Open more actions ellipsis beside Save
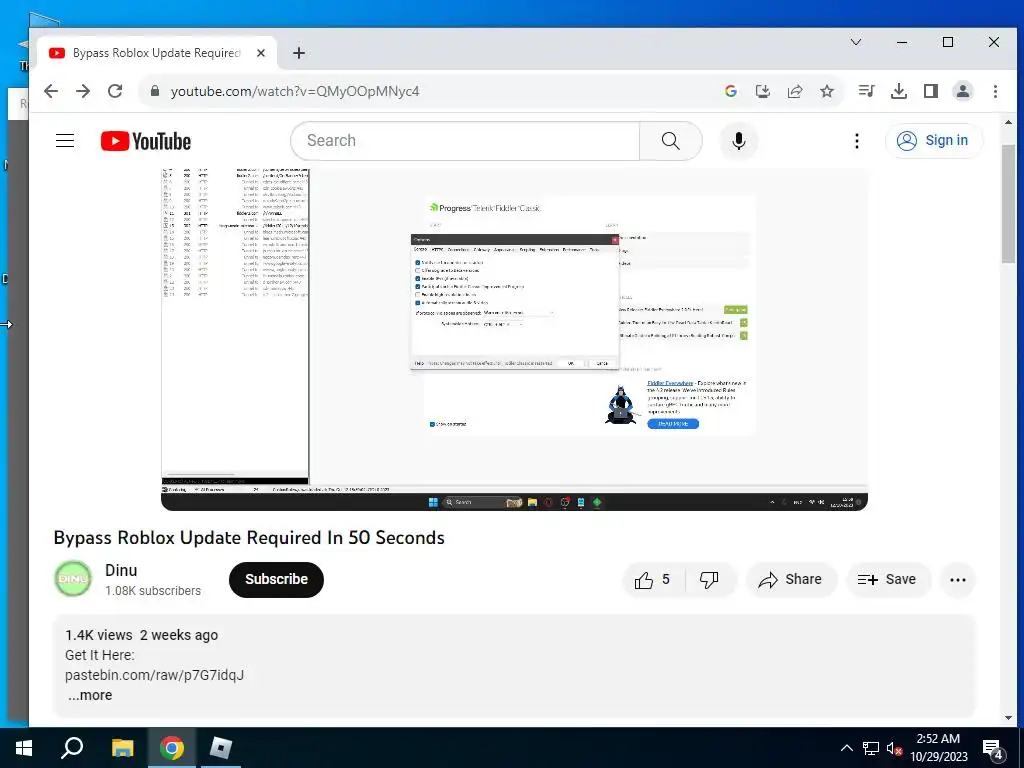The height and width of the screenshot is (768, 1024). click(957, 579)
